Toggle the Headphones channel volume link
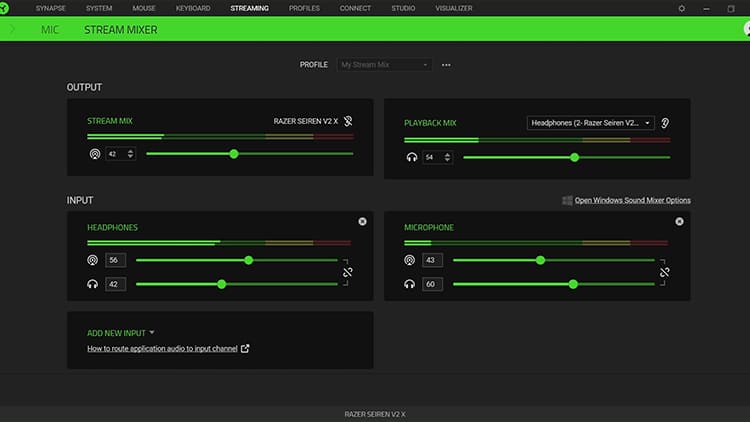The height and width of the screenshot is (422, 750). (347, 272)
